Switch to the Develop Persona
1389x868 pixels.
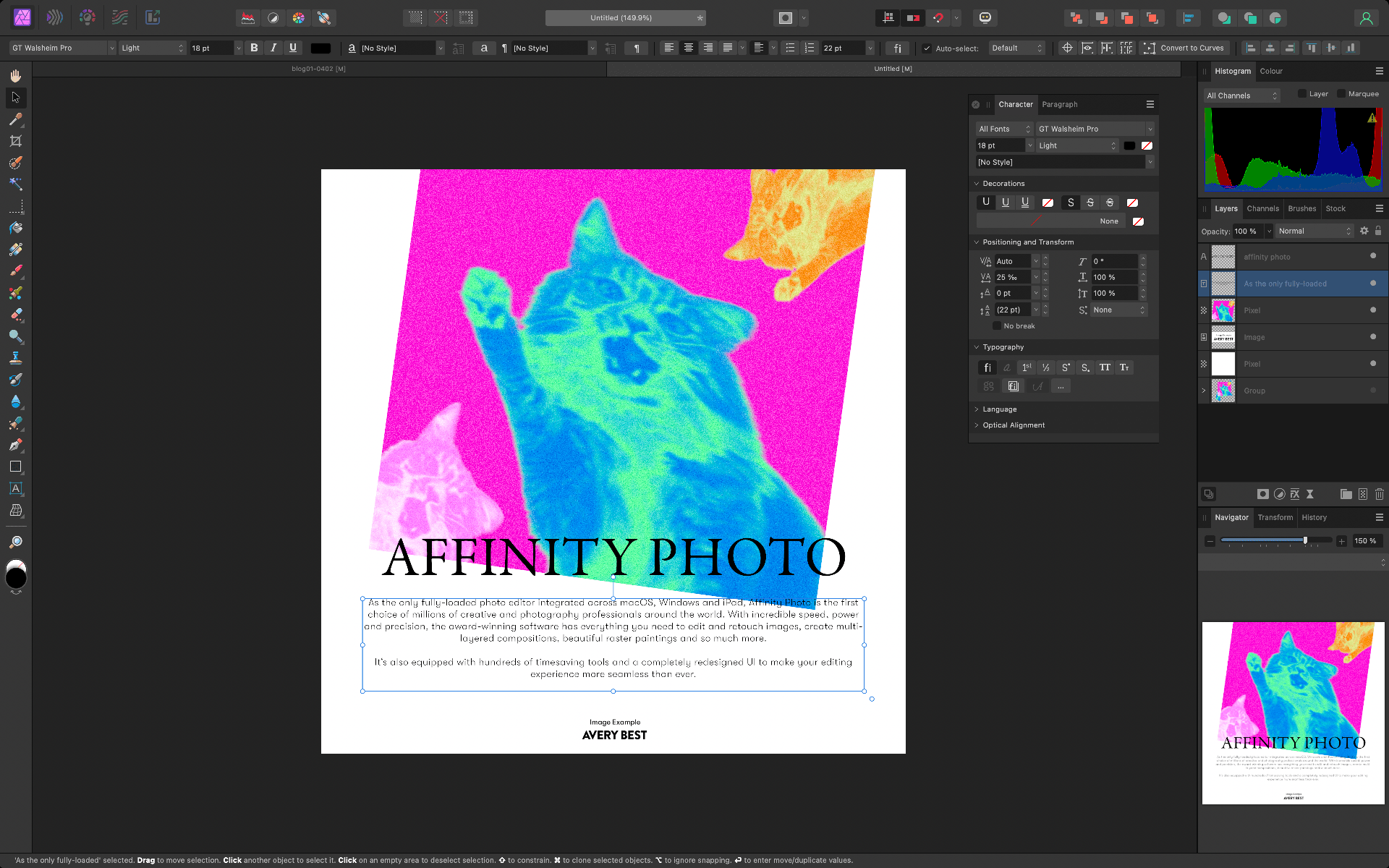pos(88,17)
